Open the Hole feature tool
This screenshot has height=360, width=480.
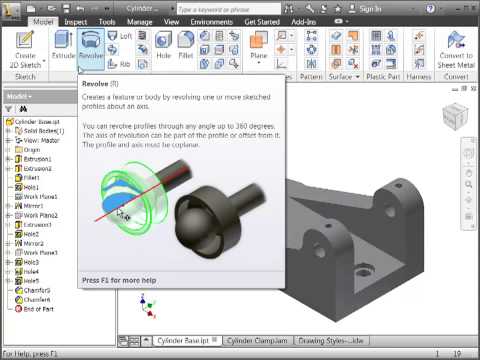(163, 44)
